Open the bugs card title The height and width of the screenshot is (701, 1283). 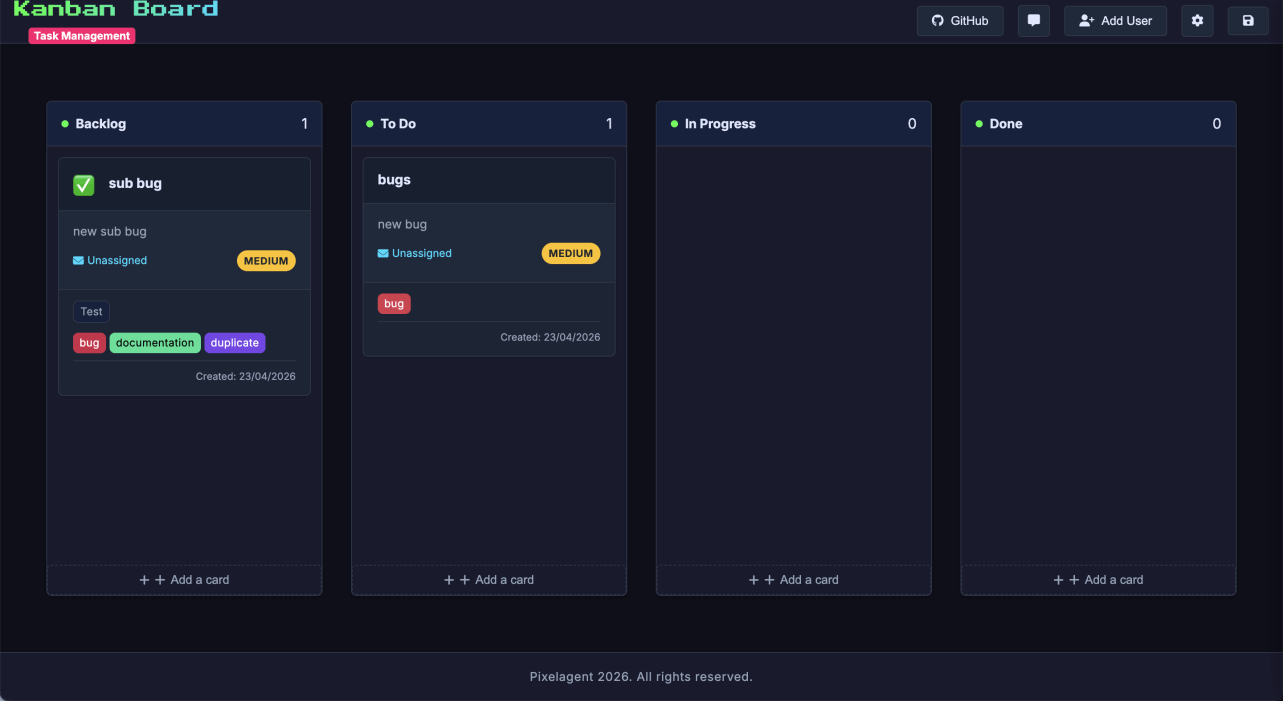[x=394, y=180]
